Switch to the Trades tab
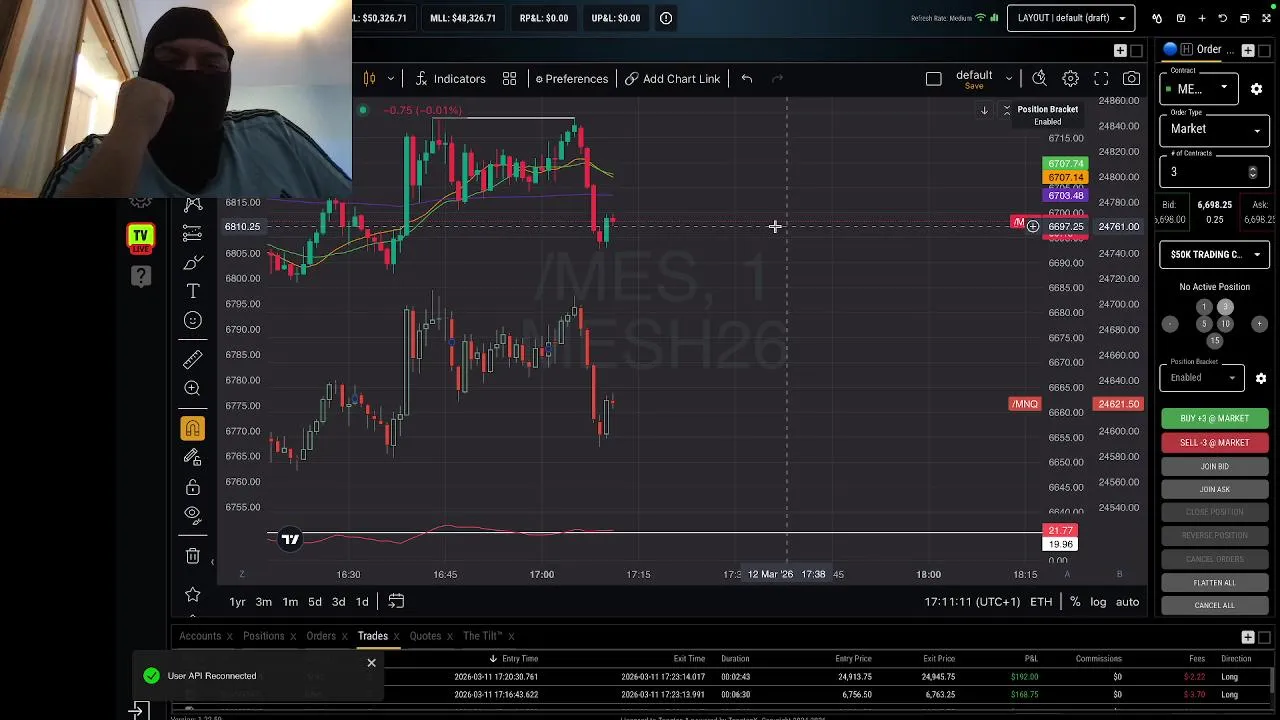 372,636
